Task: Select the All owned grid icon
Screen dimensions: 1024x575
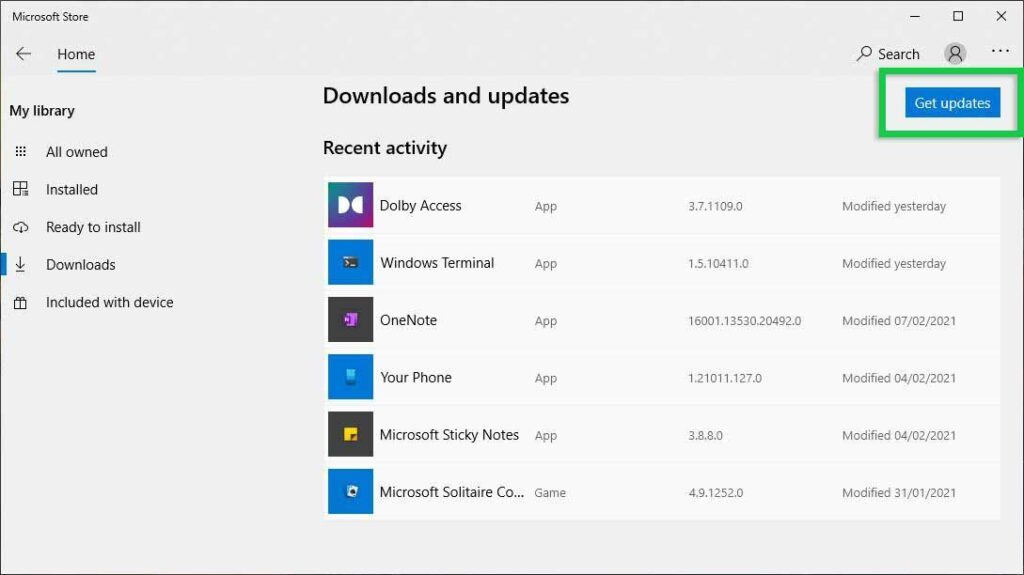Action: [21, 152]
